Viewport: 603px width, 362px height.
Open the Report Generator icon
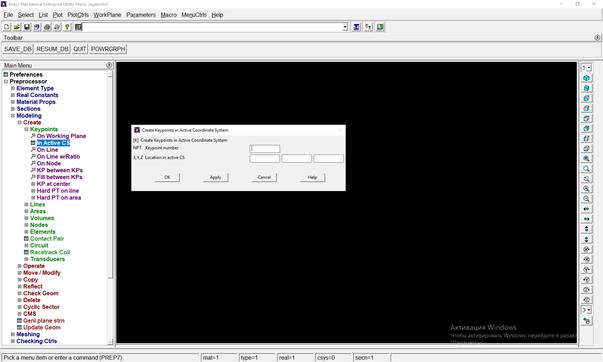coord(57,27)
